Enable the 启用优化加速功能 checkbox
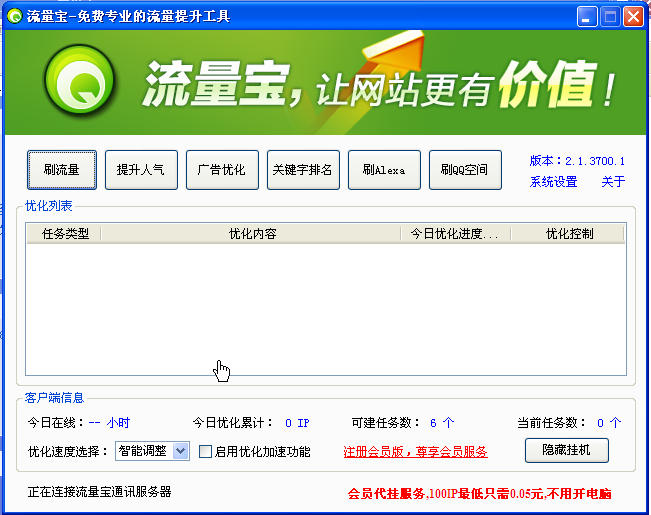The width and height of the screenshot is (651, 515). [206, 451]
